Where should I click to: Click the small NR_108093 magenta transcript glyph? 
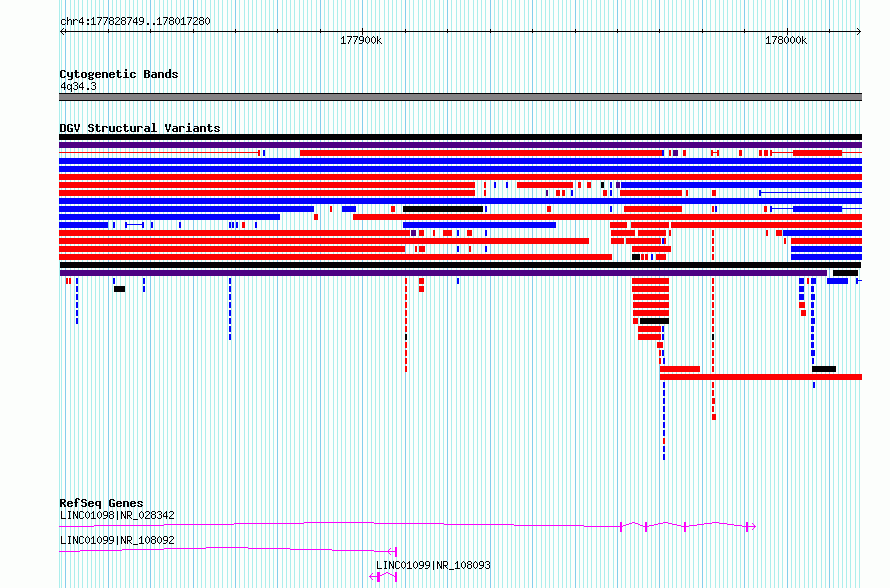click(383, 577)
